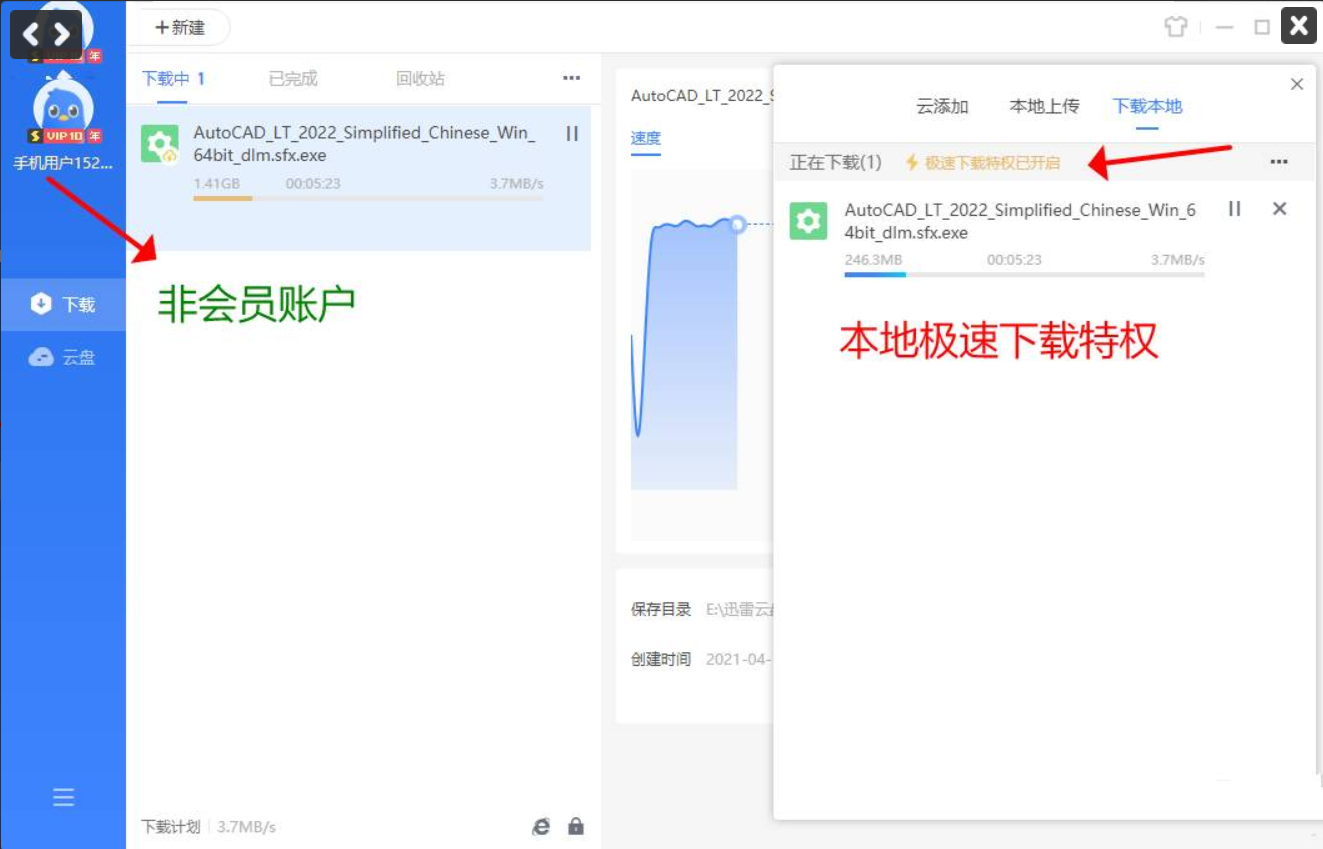
Task: Expand the more options in cloud panel header
Action: (1278, 162)
